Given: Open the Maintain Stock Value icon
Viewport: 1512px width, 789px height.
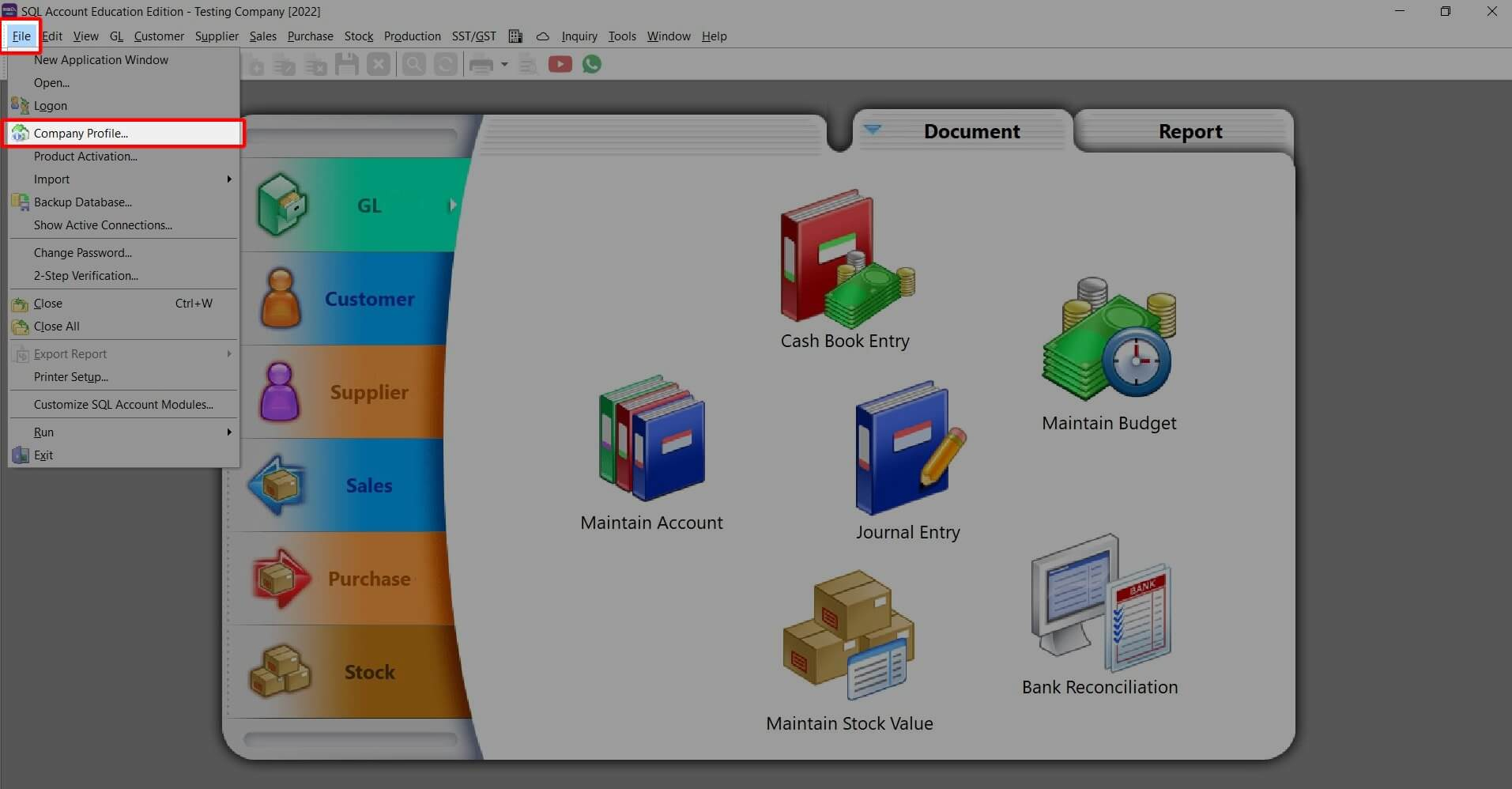Looking at the screenshot, I should click(848, 635).
